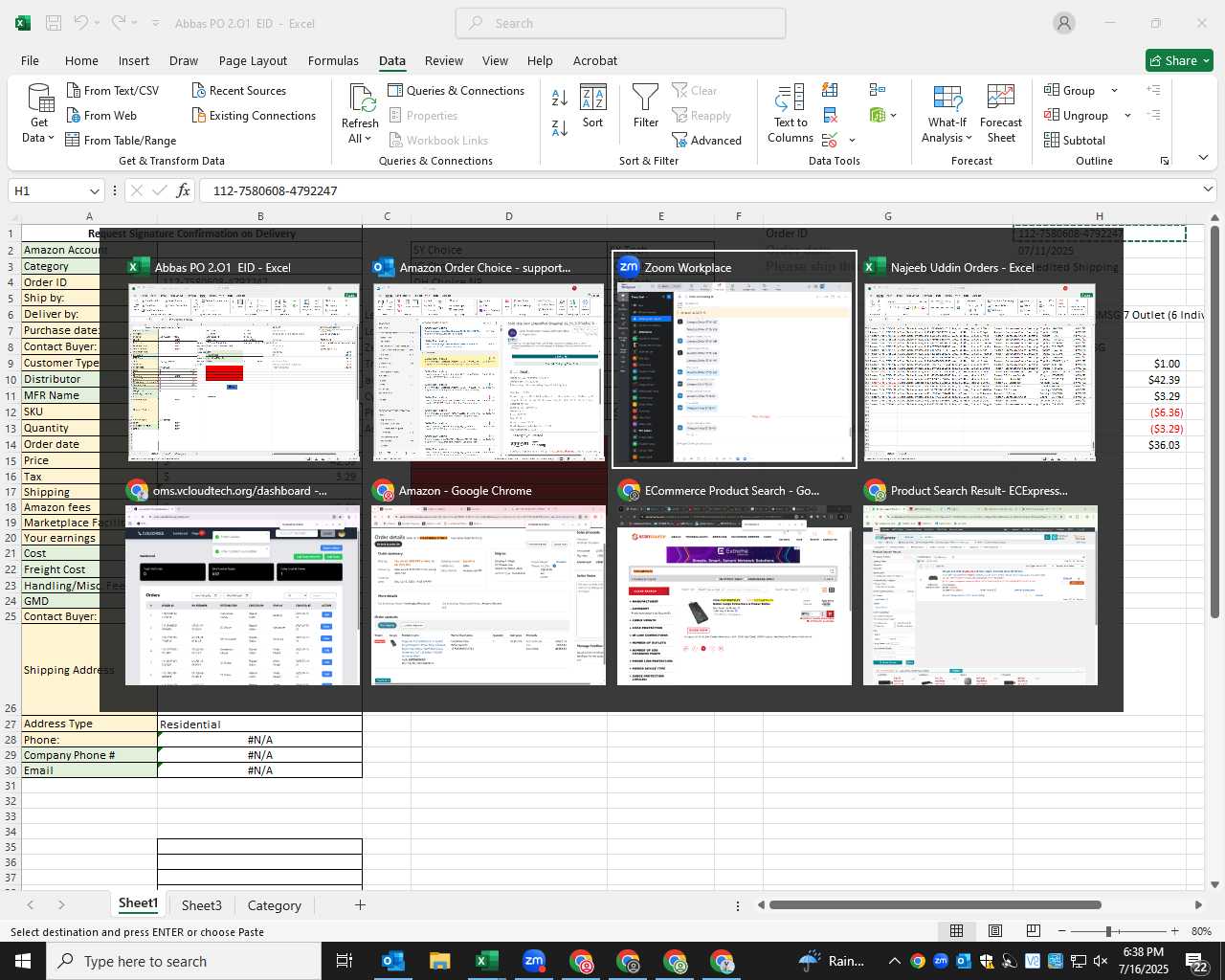This screenshot has width=1225, height=980.
Task: Launch Text to Columns wizard
Action: point(791,114)
